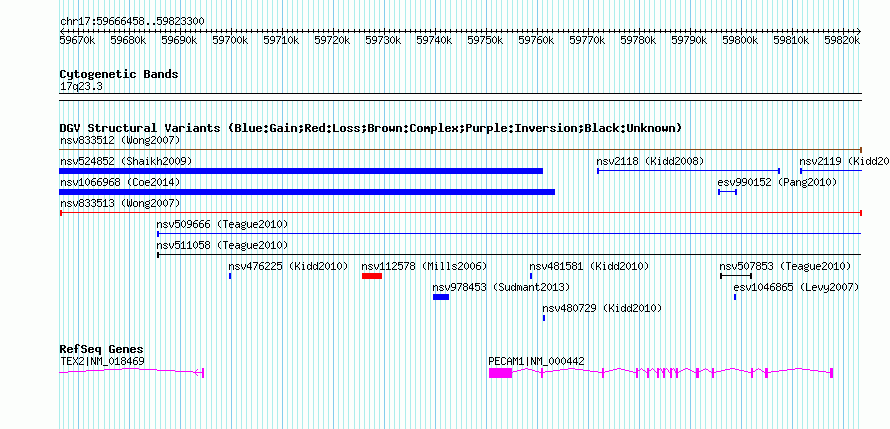The width and height of the screenshot is (890, 429).
Task: Click the nsv2118 (Kidd2008) variant span
Action: 689,171
